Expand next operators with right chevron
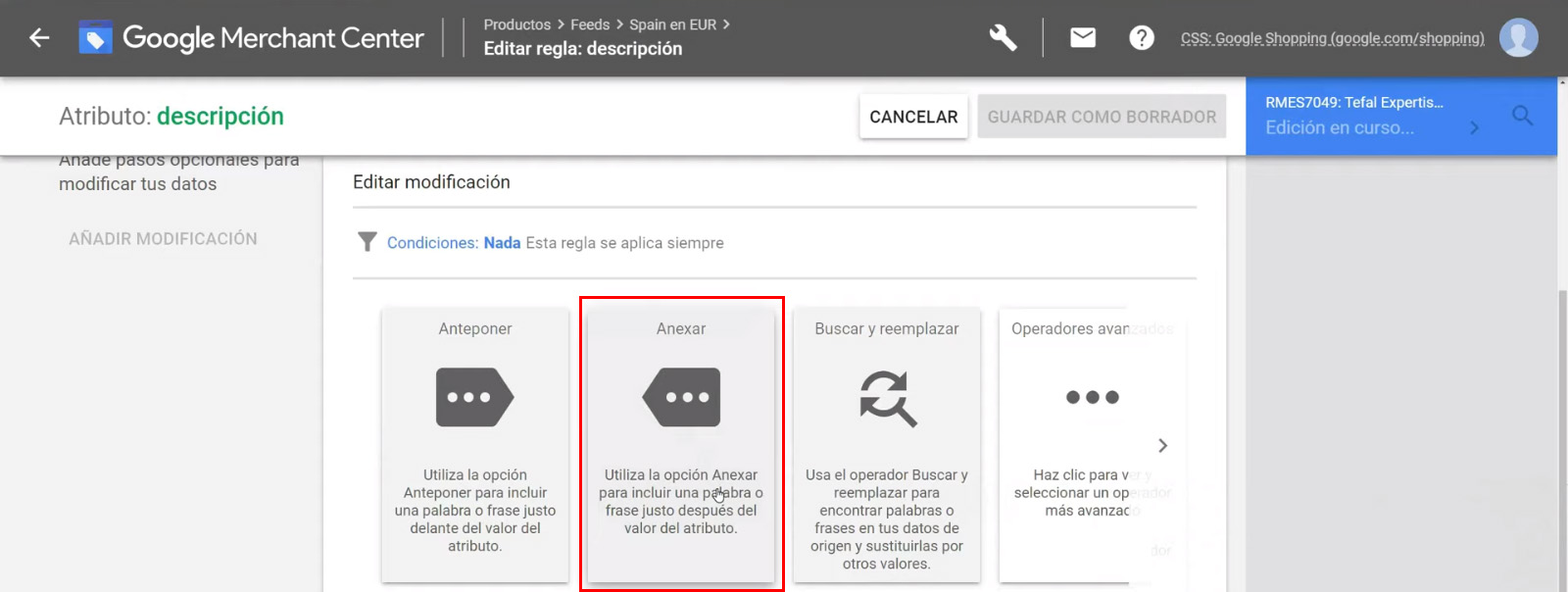The height and width of the screenshot is (592, 1568). (1162, 446)
